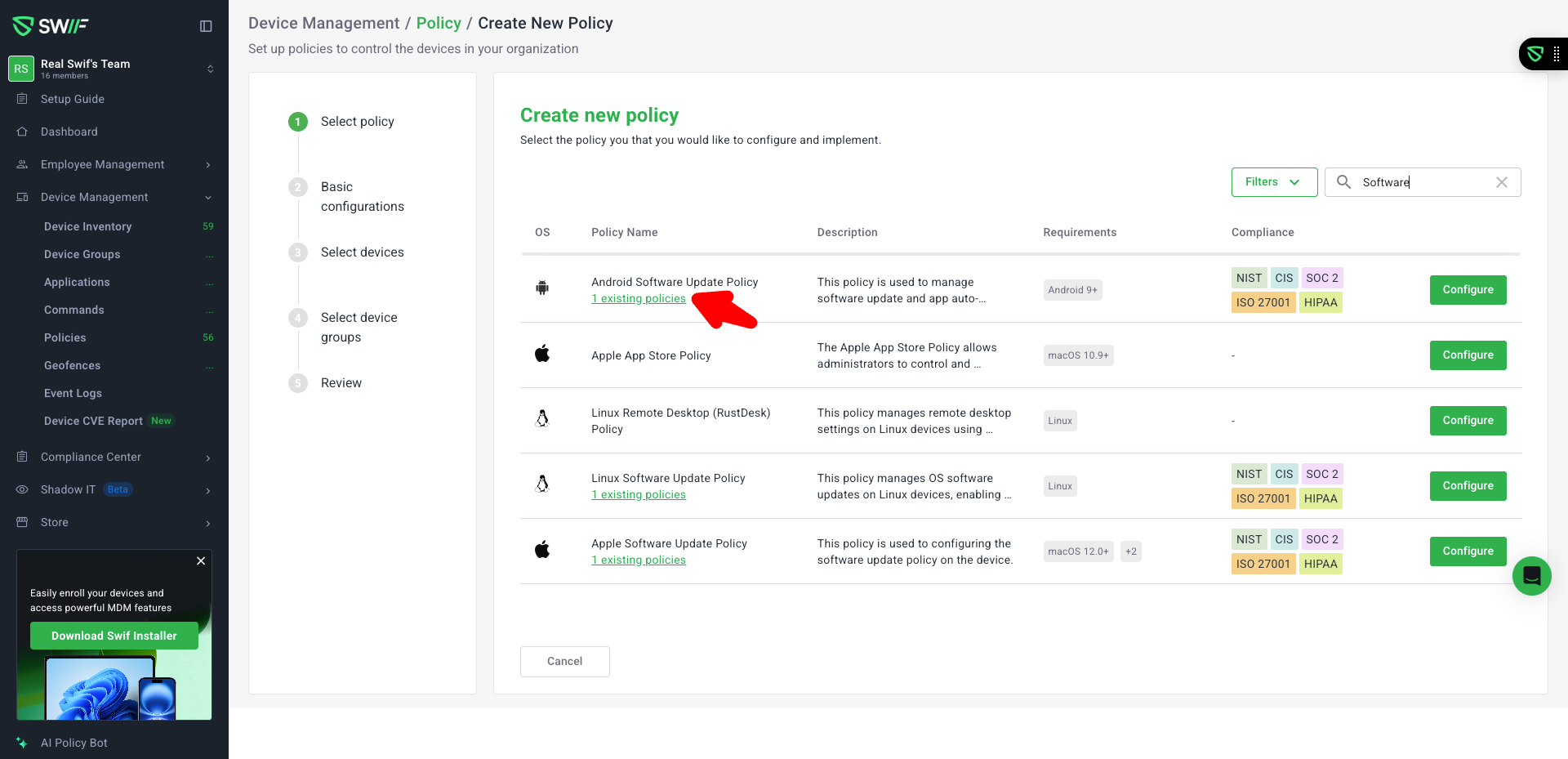Viewport: 1568px width, 759px height.
Task: Click the Cancel button
Action: pyautogui.click(x=564, y=661)
